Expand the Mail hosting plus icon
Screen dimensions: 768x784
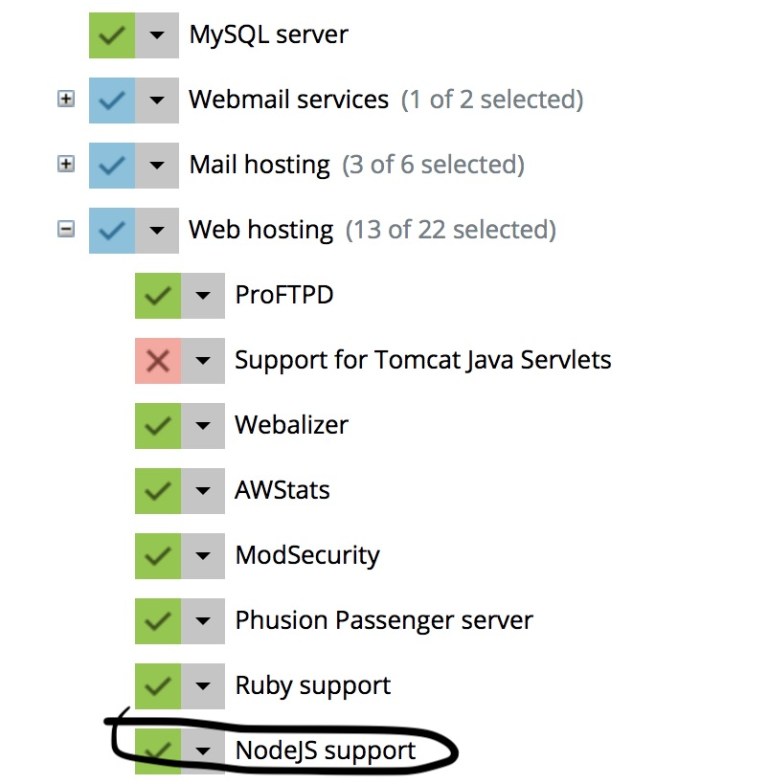(x=66, y=164)
